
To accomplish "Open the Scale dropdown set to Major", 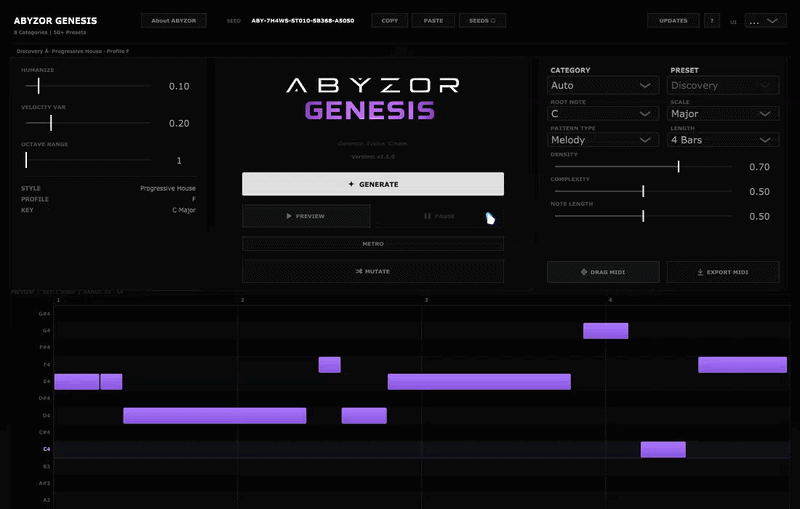I will [723, 114].
